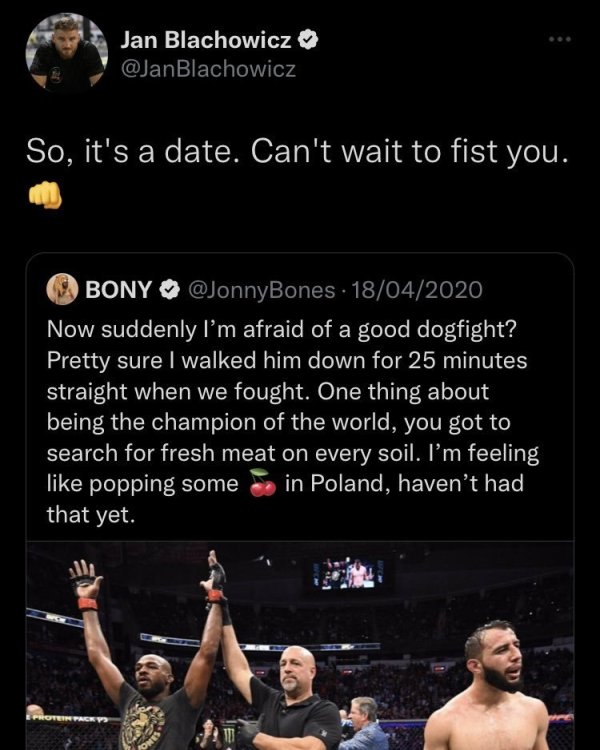Open the @JanBlachowicz handle link

pos(208,70)
